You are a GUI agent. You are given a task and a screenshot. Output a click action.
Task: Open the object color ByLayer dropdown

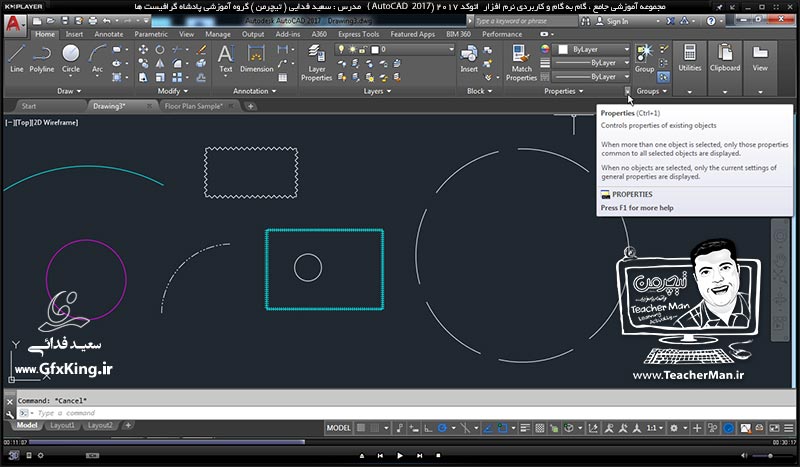[x=592, y=50]
